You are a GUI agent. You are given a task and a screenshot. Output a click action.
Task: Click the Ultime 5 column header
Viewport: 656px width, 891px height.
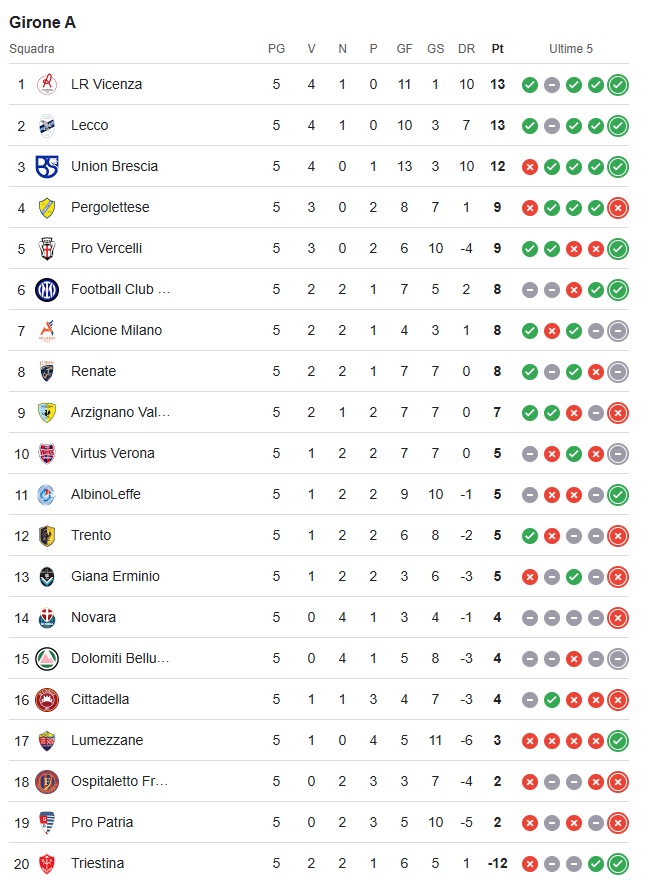click(x=571, y=49)
